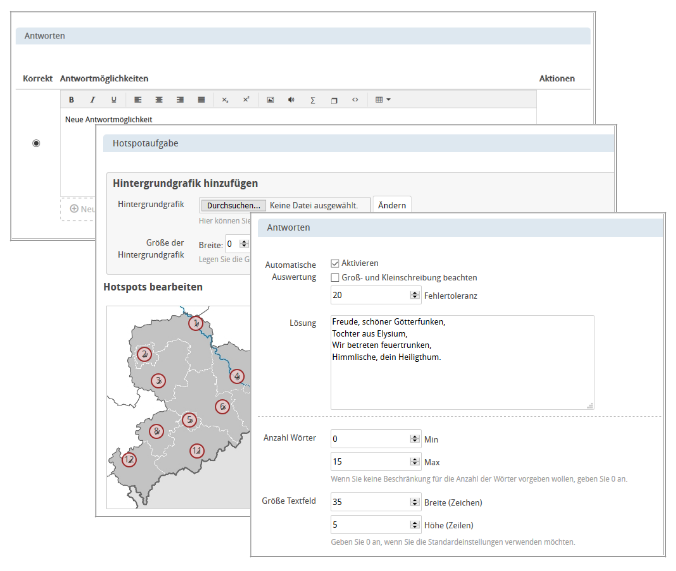Uncheck the Aktivieren checkbox
This screenshot has width=676, height=571.
[x=335, y=263]
